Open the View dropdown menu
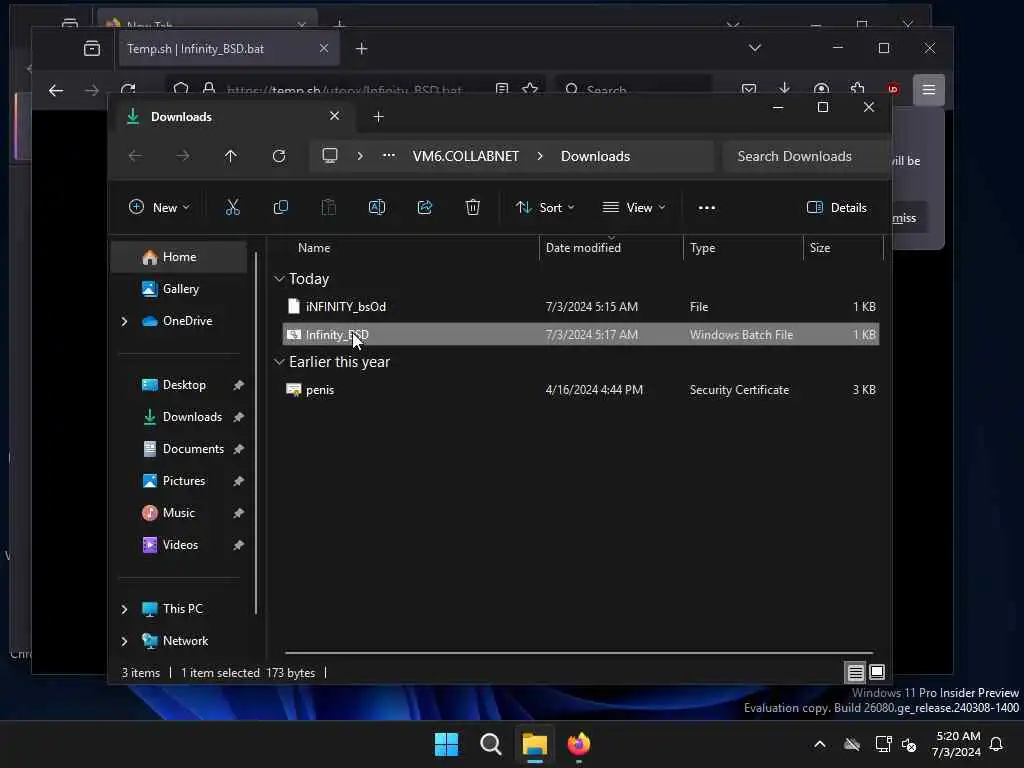This screenshot has width=1024, height=768. pos(633,208)
